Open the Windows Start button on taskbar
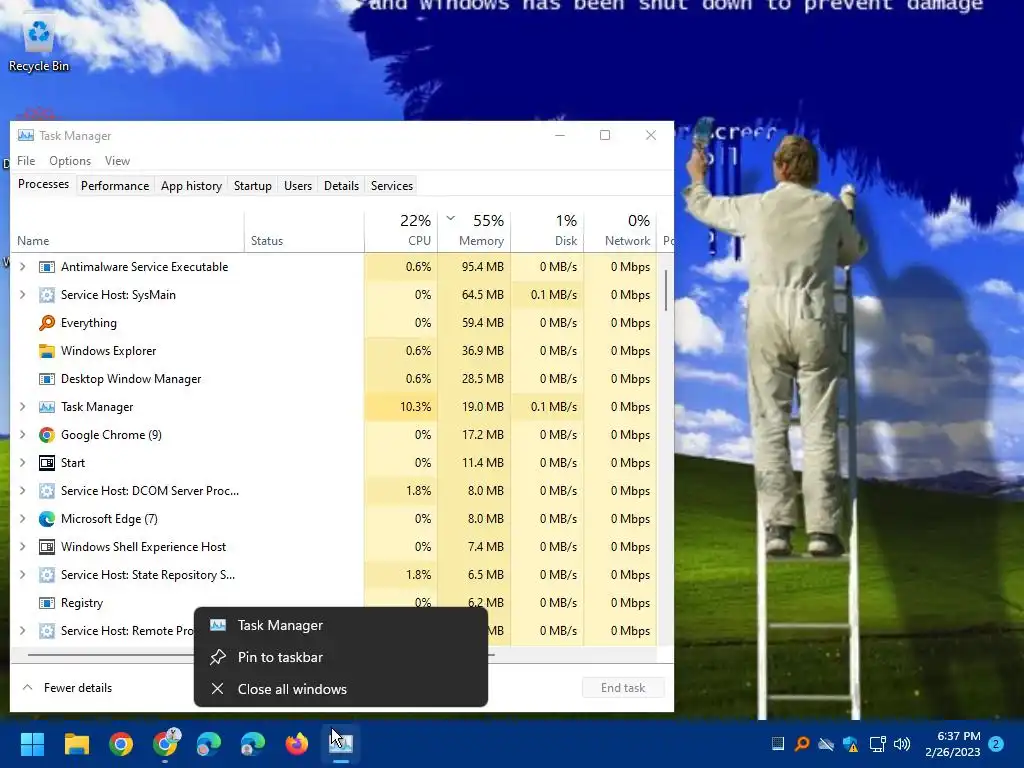The width and height of the screenshot is (1024, 768). [x=32, y=744]
